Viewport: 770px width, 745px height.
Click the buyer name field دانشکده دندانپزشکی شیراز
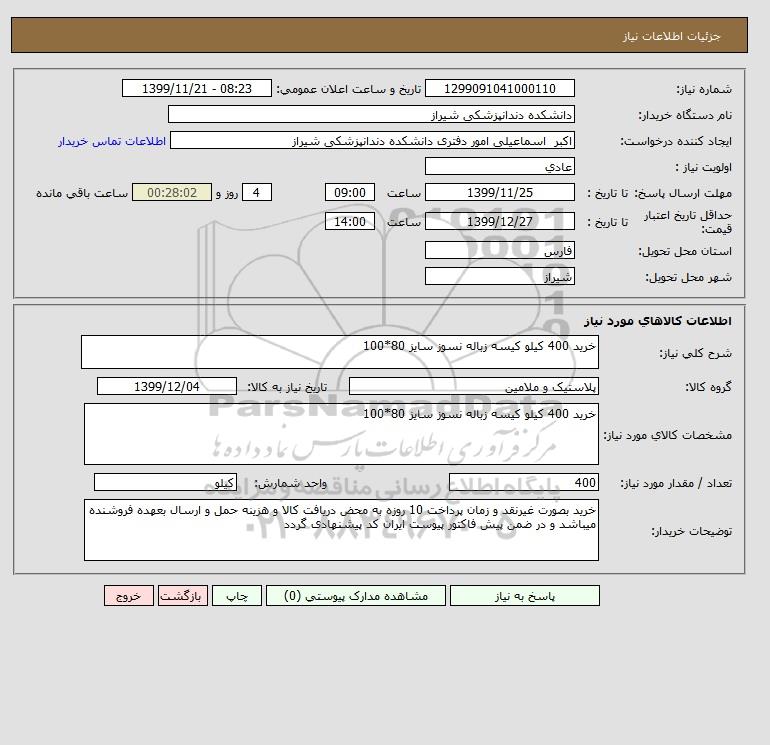pyautogui.click(x=371, y=114)
